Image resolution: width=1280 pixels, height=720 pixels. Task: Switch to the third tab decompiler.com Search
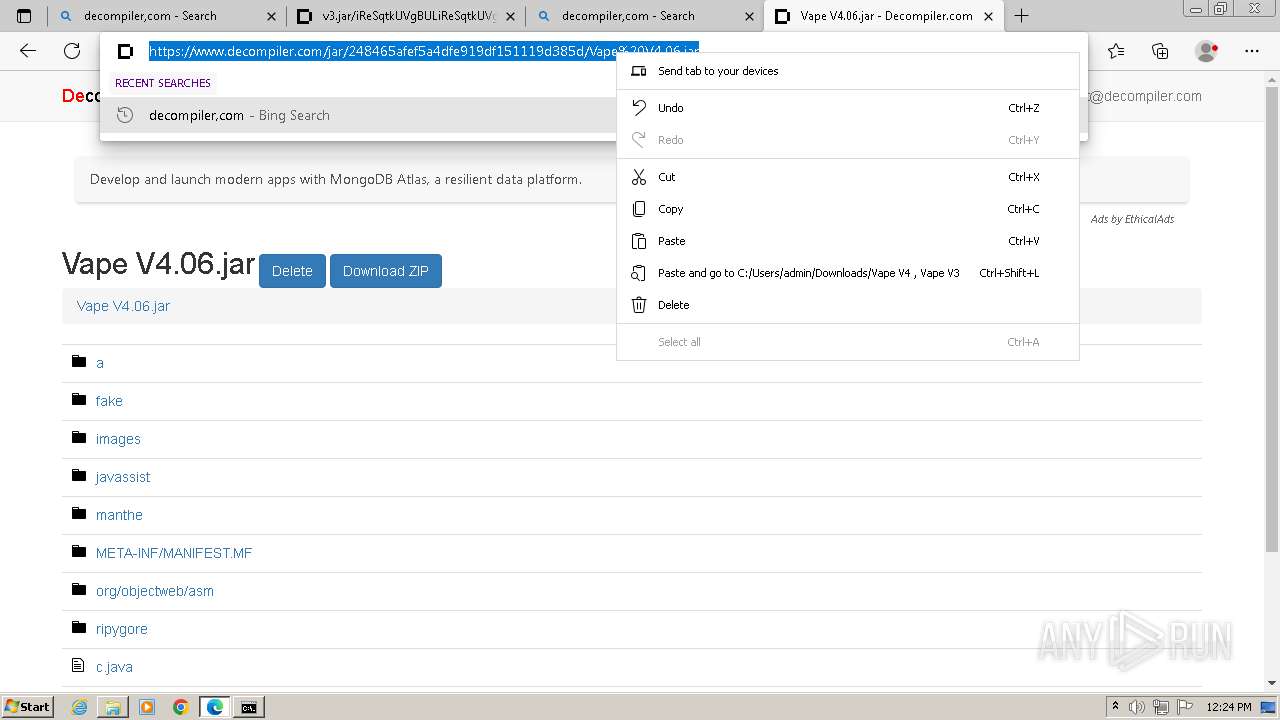(x=645, y=16)
